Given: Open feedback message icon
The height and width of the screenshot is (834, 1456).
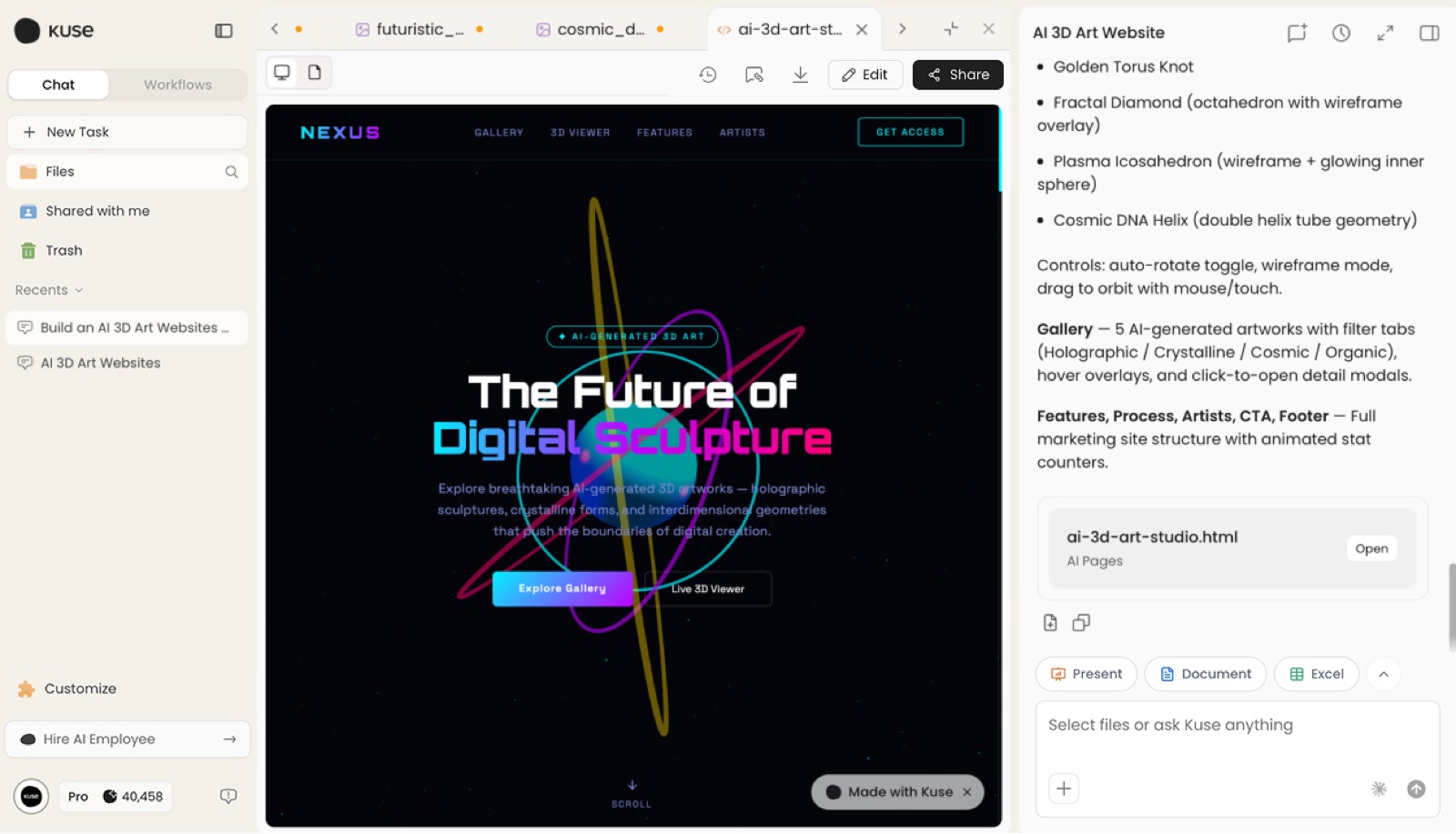Looking at the screenshot, I should [228, 797].
